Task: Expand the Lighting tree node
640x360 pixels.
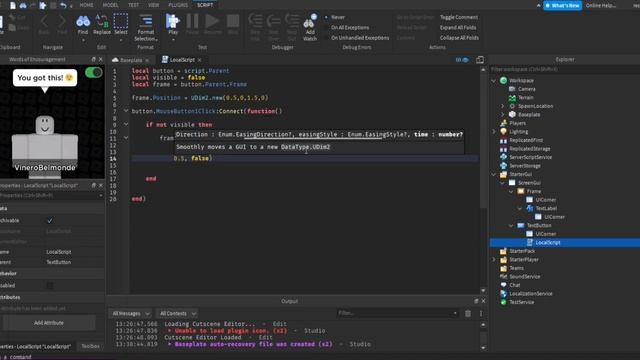Action: pyautogui.click(x=493, y=131)
